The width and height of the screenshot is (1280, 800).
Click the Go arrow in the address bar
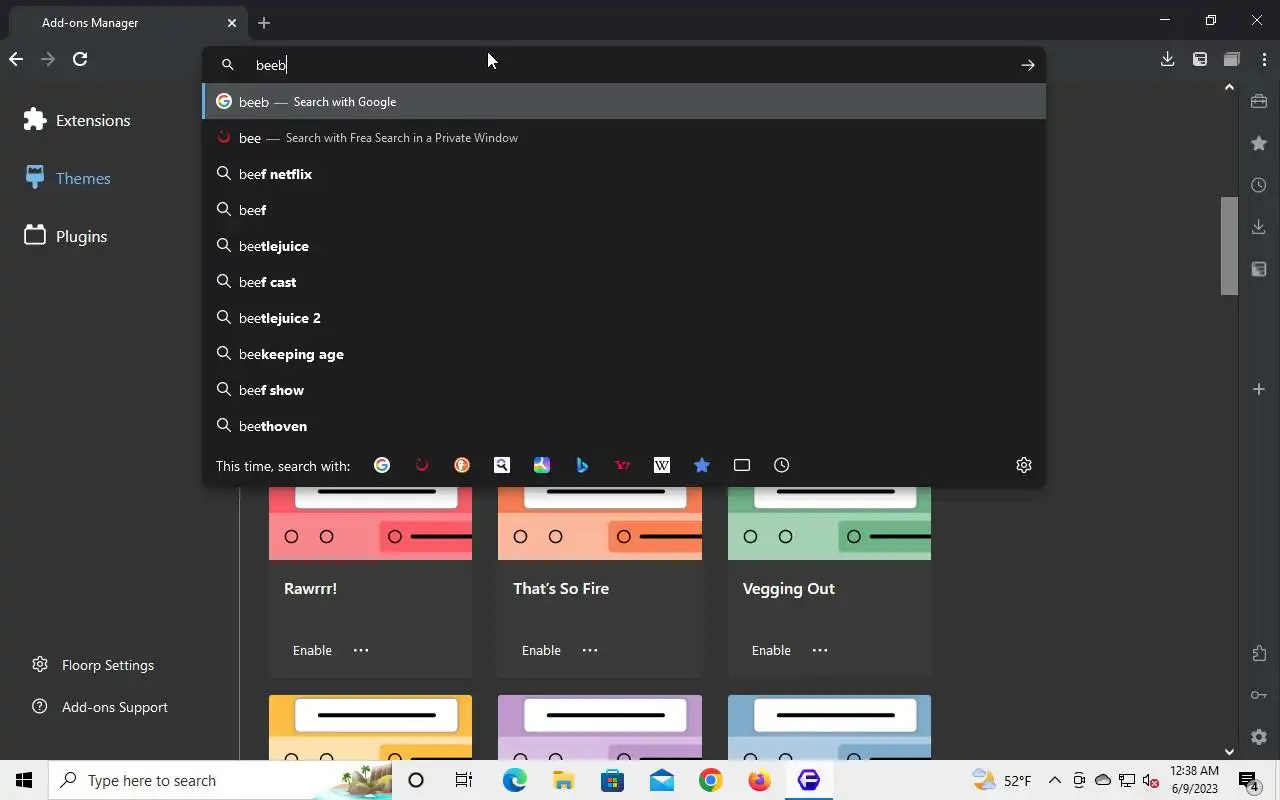pyautogui.click(x=1027, y=65)
